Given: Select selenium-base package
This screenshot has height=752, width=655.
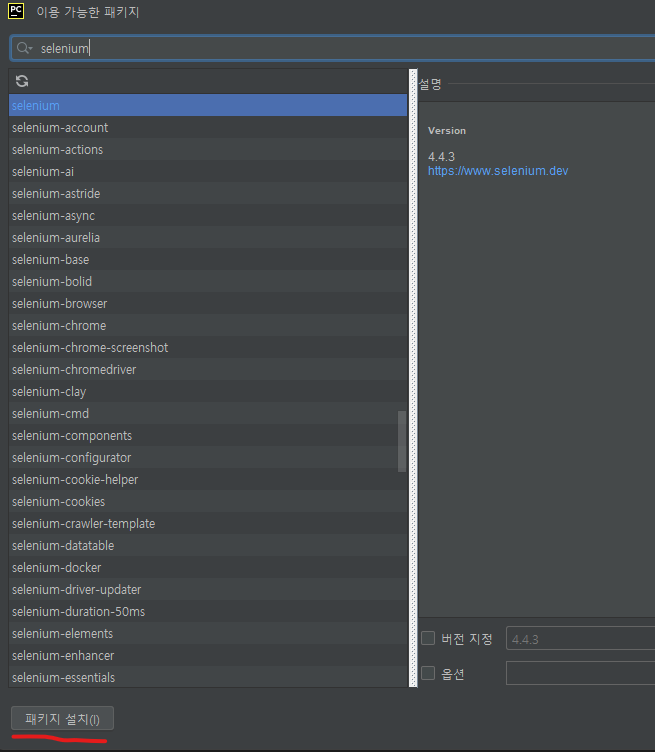Looking at the screenshot, I should point(208,259).
